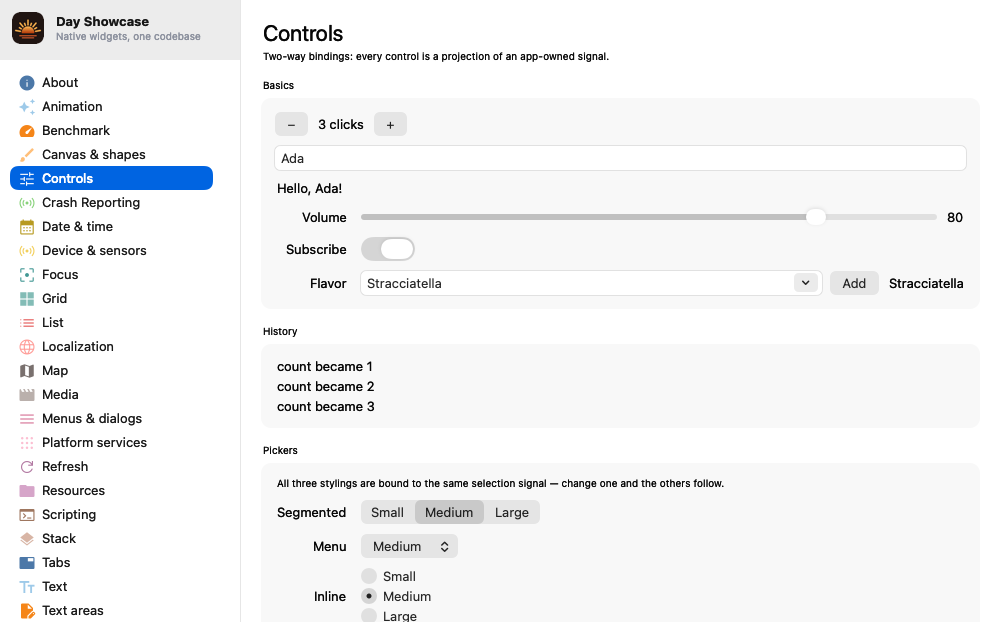This screenshot has width=1000, height=622.
Task: Click the pink lines icon beside Menus & dialogs
Action: 27,418
